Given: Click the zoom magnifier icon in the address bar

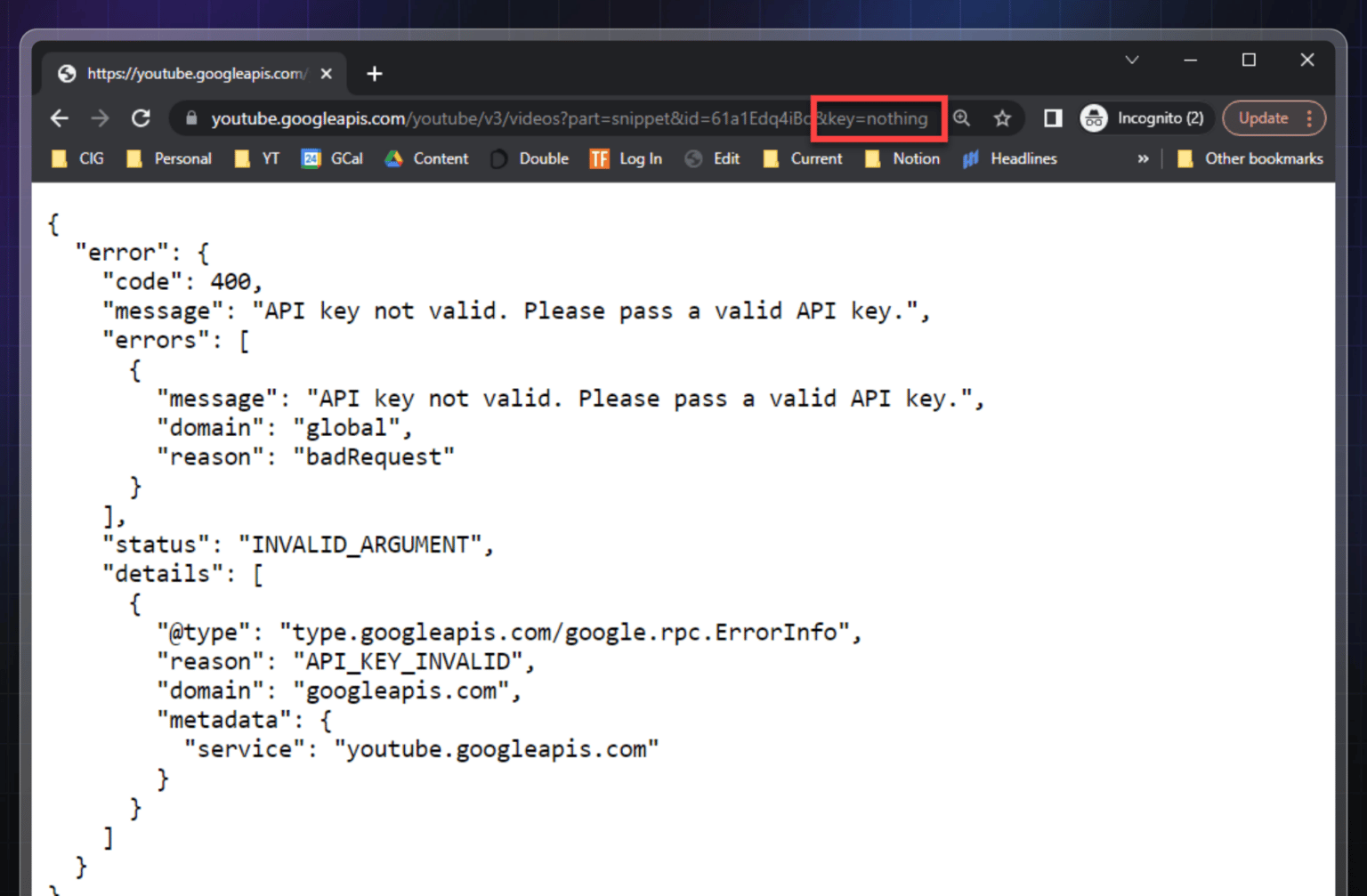Looking at the screenshot, I should coord(961,117).
